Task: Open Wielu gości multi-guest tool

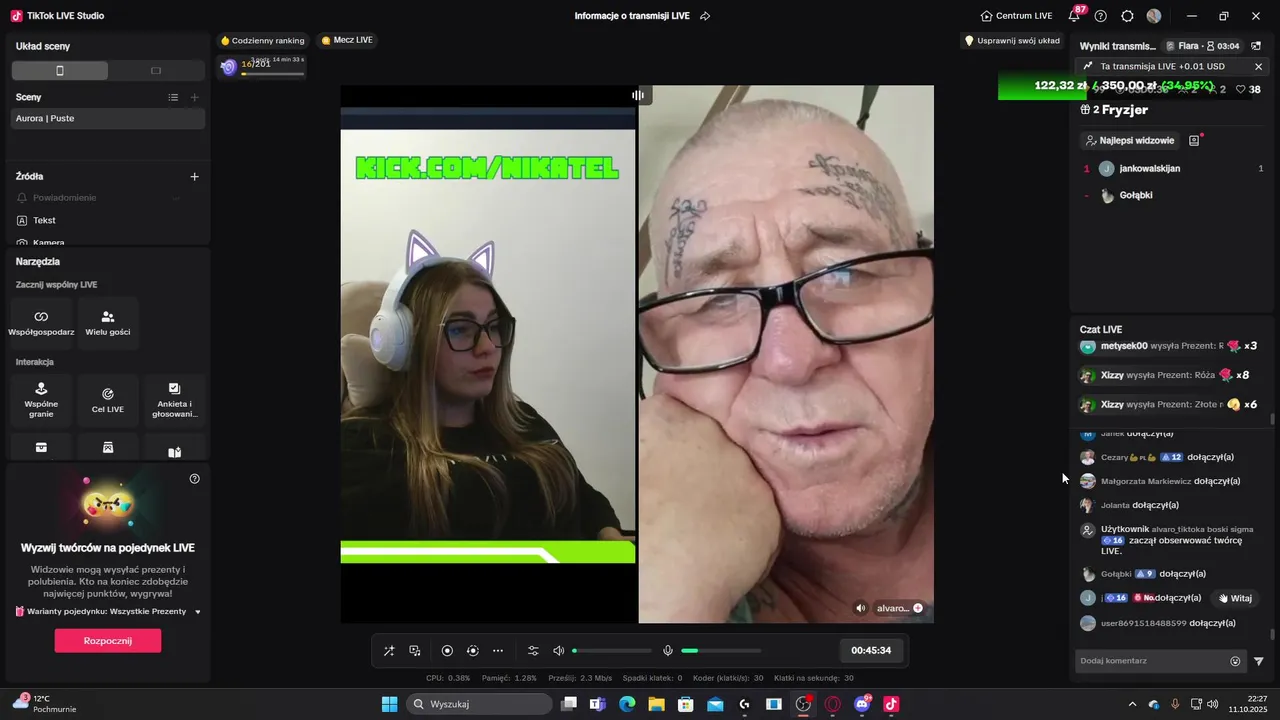Action: [x=108, y=322]
